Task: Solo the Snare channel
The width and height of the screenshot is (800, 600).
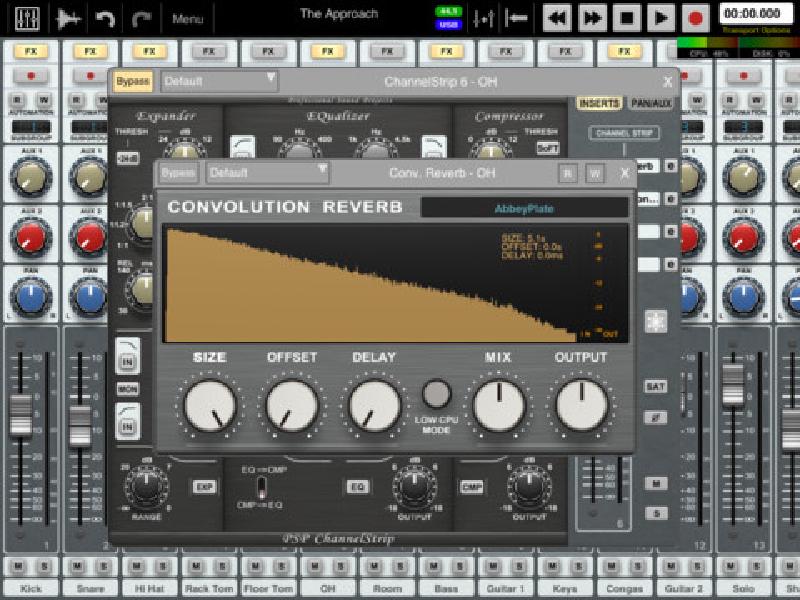Action: [104, 566]
